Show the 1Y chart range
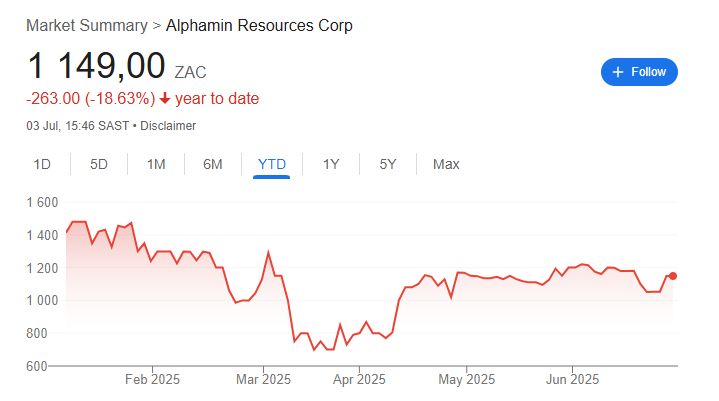The image size is (719, 401). coord(331,164)
